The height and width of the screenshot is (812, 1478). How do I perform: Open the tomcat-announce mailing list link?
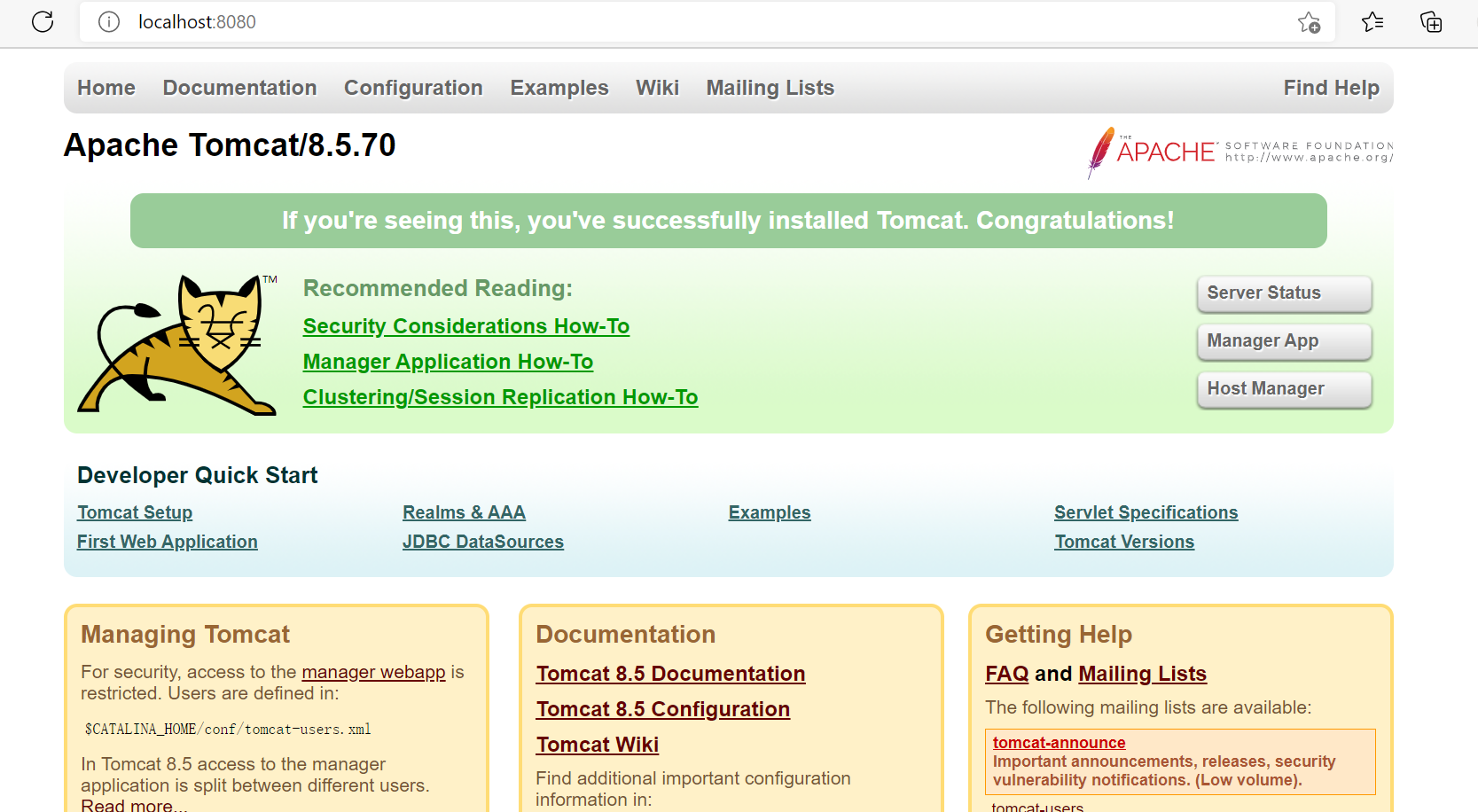click(1059, 743)
